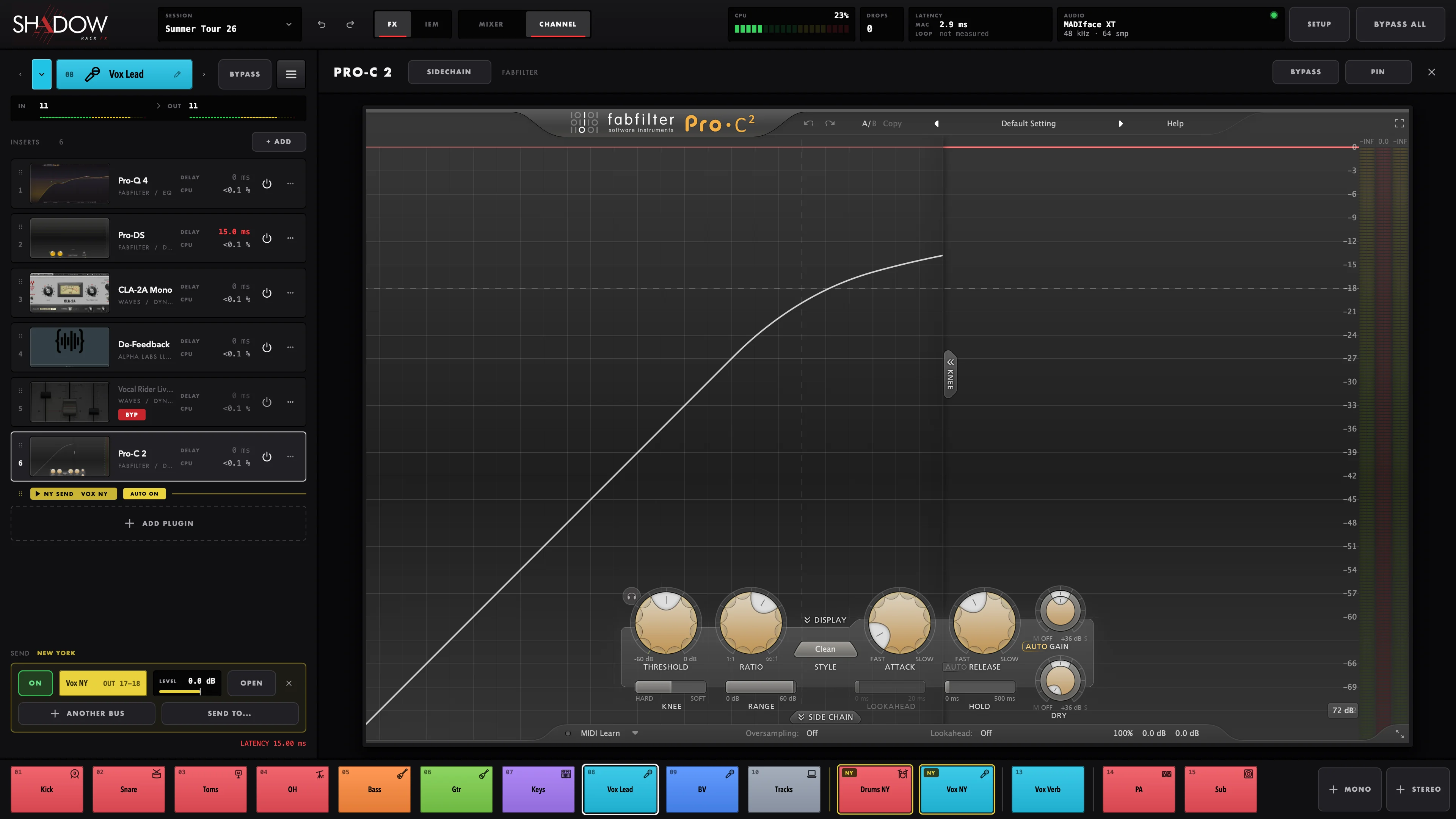Viewport: 1456px width, 819px height.
Task: Open more options for Pro-C 2 insert
Action: (290, 457)
